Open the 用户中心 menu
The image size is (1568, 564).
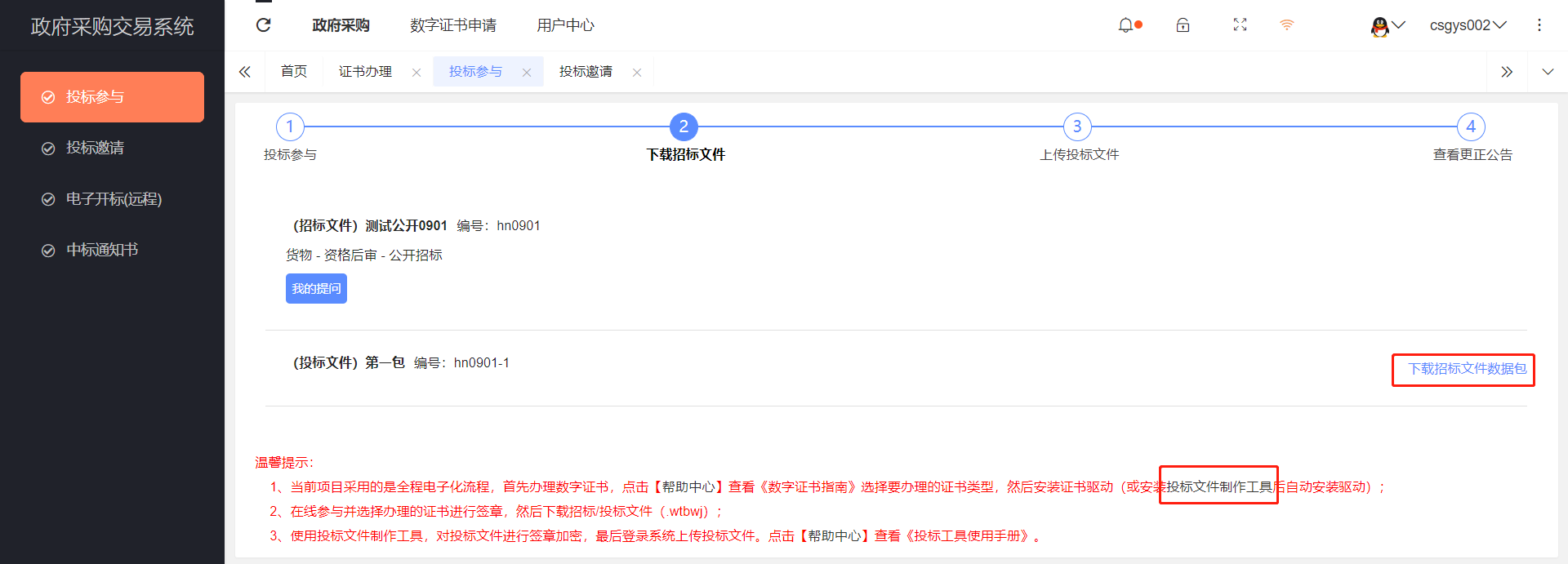coord(565,25)
